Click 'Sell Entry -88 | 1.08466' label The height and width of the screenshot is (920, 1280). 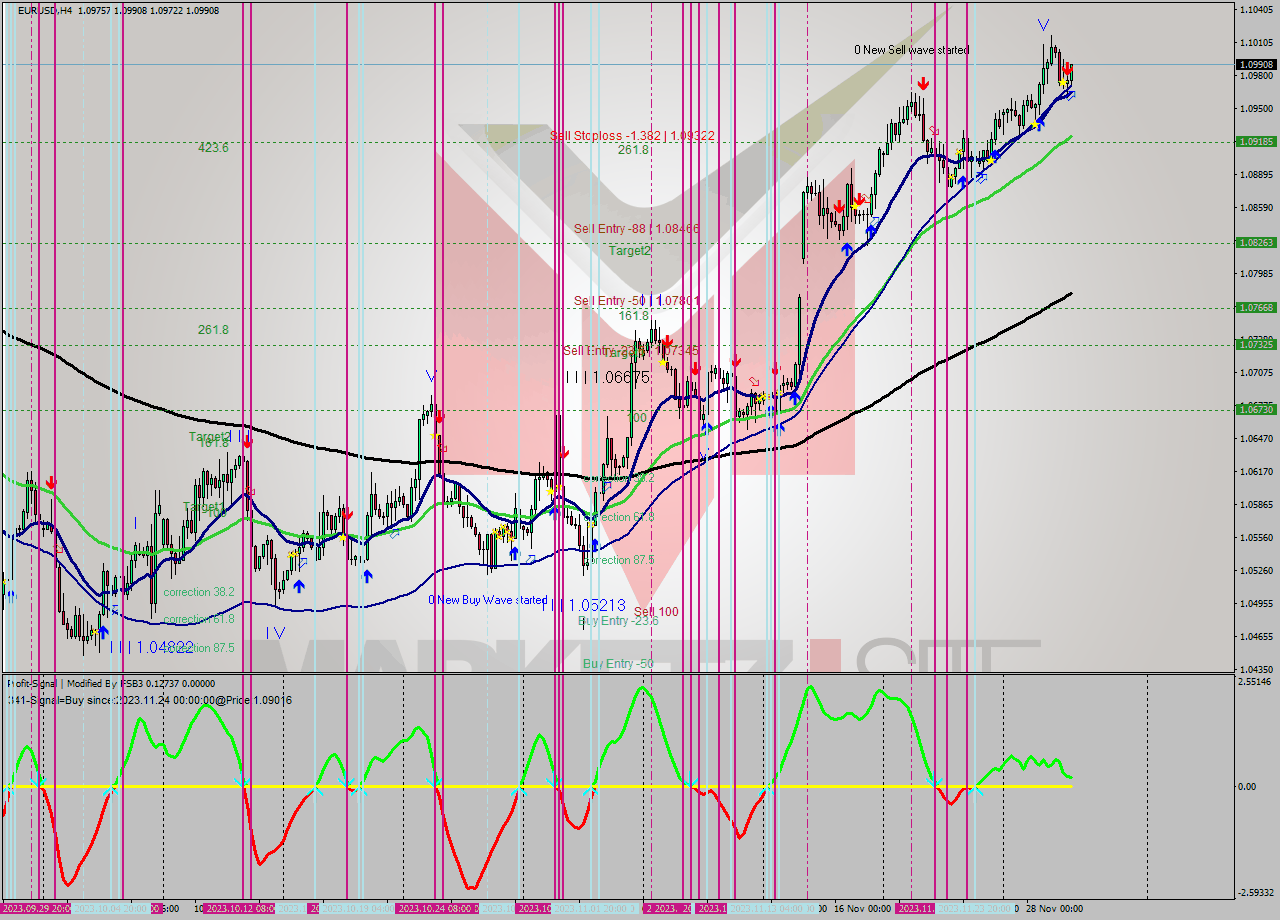(x=636, y=229)
